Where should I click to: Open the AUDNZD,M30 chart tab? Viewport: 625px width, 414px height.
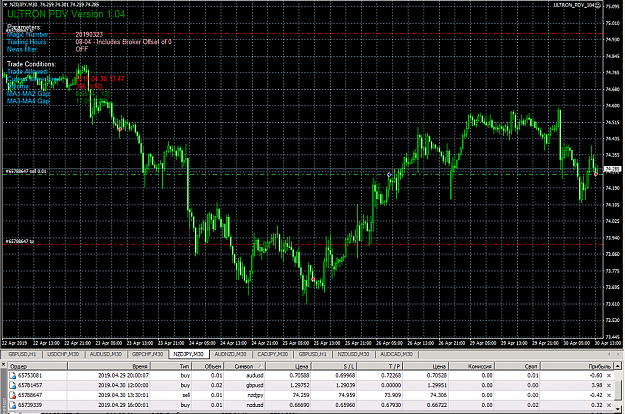pos(230,354)
